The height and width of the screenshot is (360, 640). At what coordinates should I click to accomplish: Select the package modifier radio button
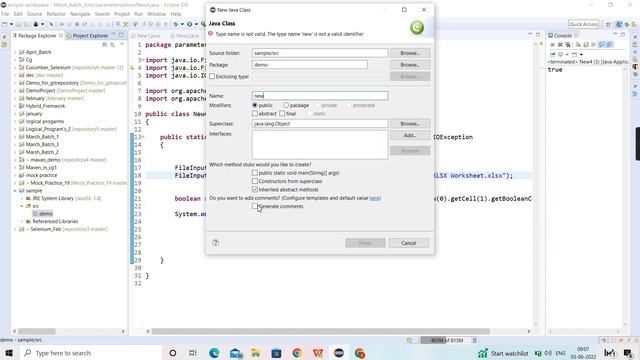tap(286, 105)
